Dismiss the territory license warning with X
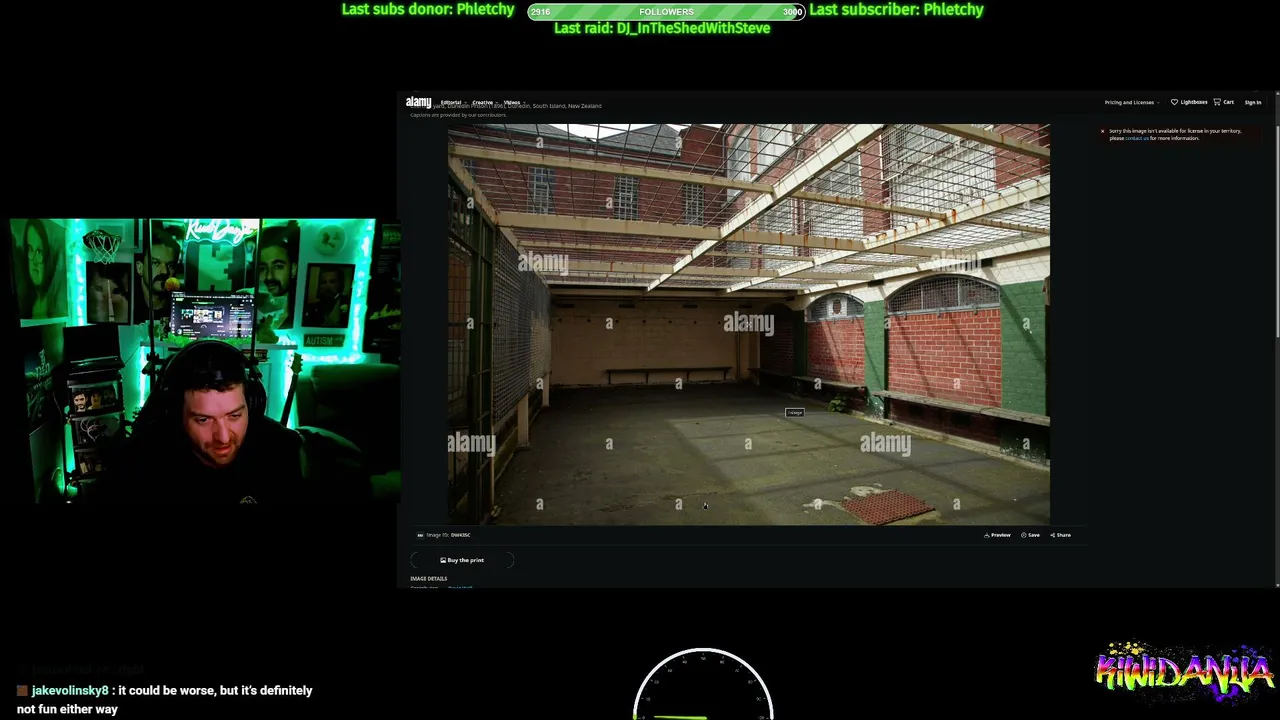1280x720 pixels. [x=1103, y=131]
